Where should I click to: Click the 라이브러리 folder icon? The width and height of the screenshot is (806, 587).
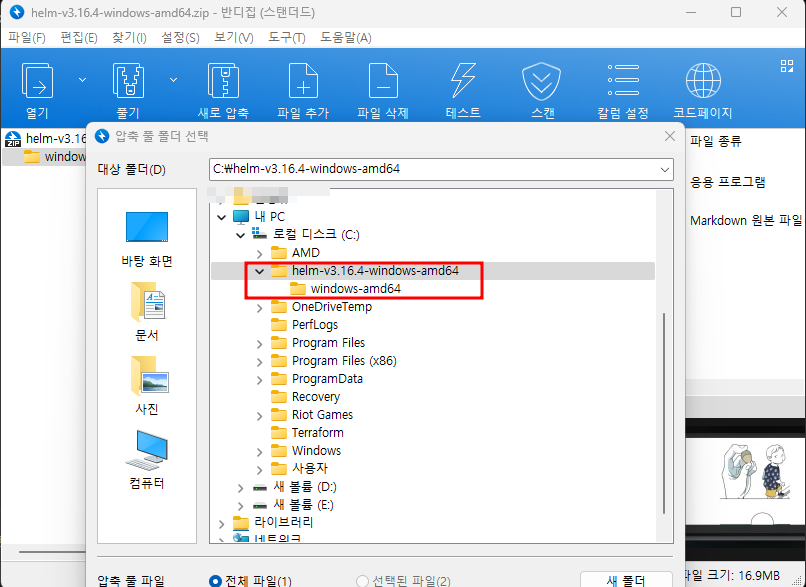[x=241, y=523]
